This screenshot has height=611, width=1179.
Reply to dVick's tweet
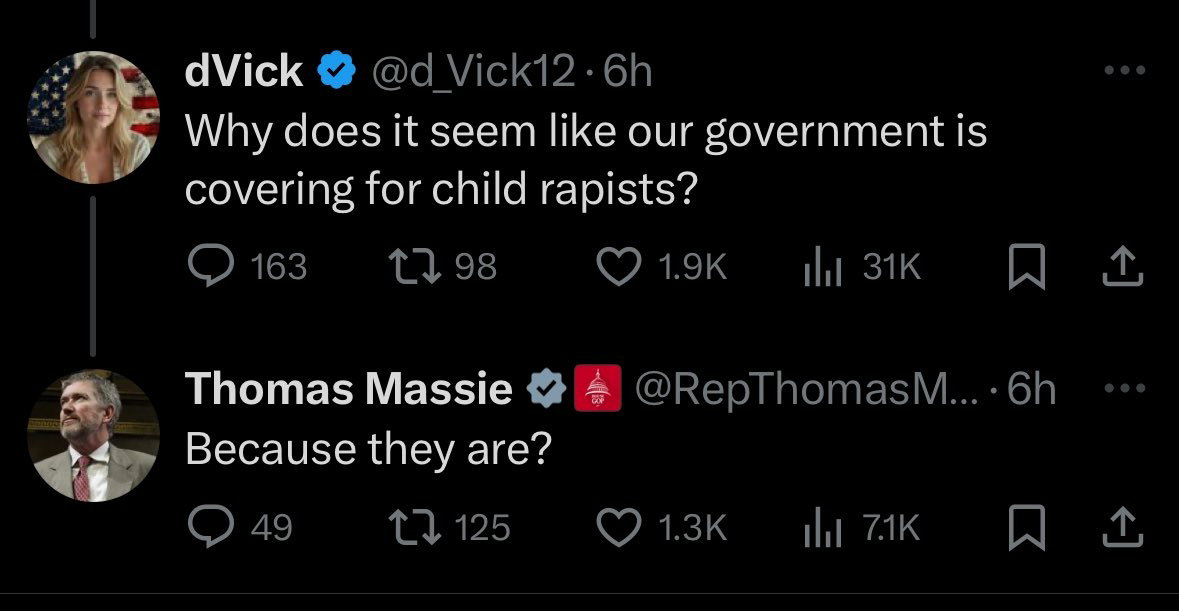click(x=211, y=267)
